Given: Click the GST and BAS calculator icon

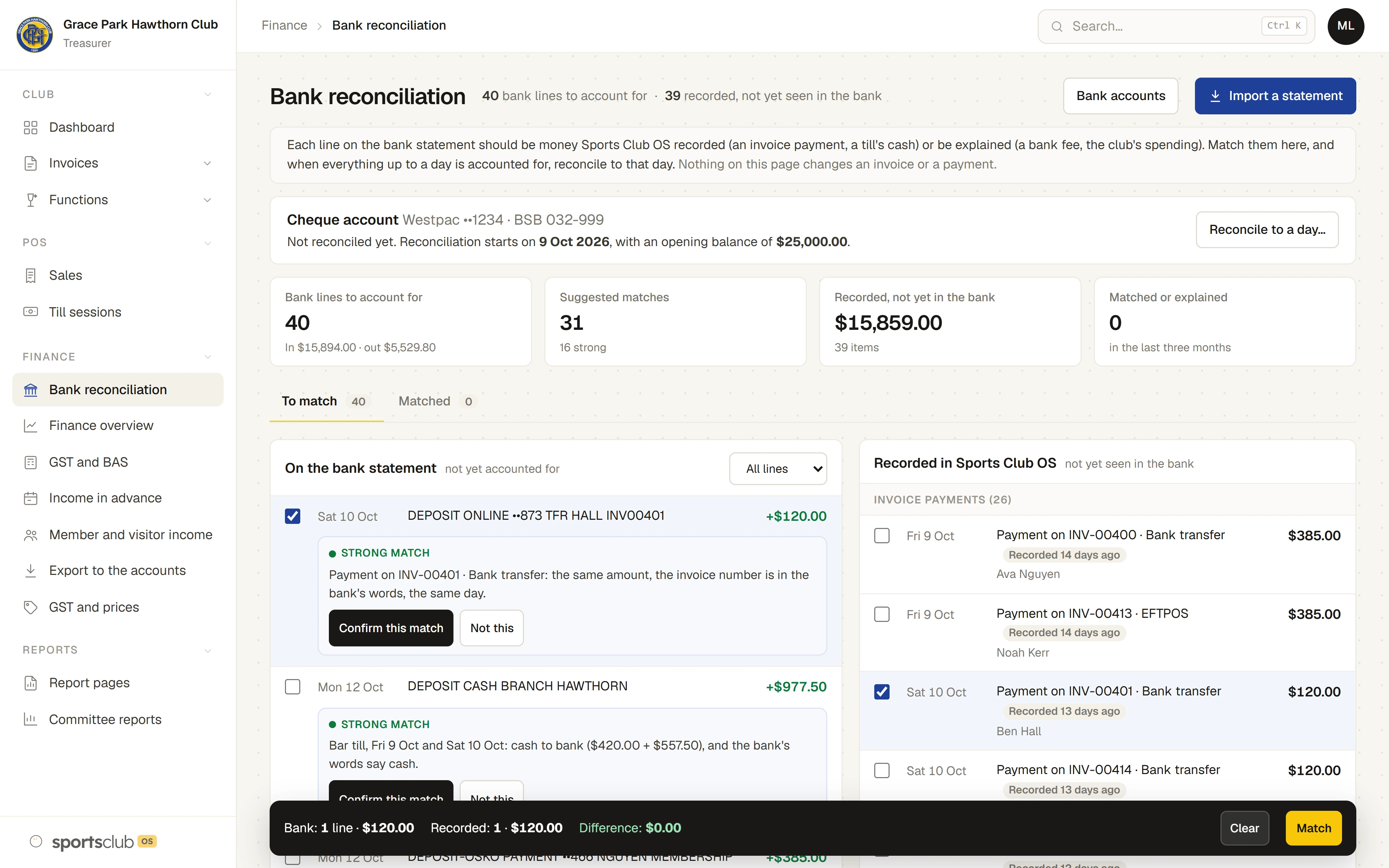Looking at the screenshot, I should click(x=30, y=462).
